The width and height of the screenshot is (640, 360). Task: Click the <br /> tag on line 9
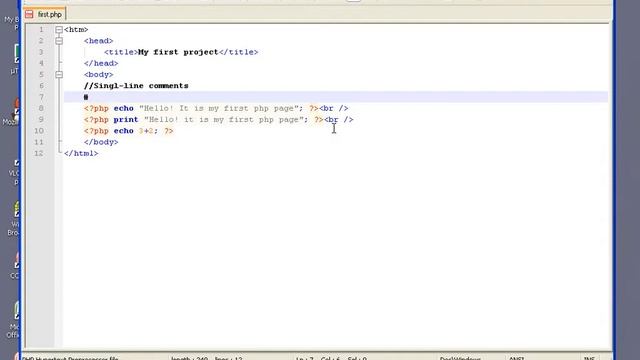click(x=339, y=120)
